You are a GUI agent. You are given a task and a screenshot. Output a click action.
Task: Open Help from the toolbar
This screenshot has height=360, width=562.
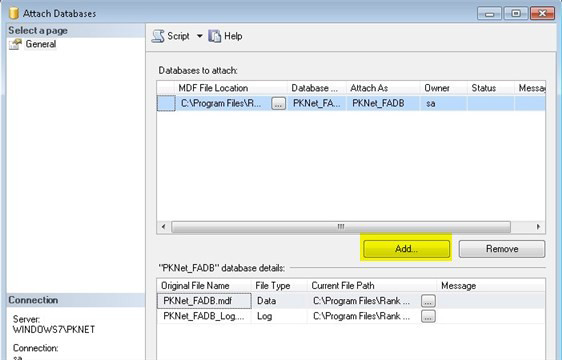click(225, 36)
